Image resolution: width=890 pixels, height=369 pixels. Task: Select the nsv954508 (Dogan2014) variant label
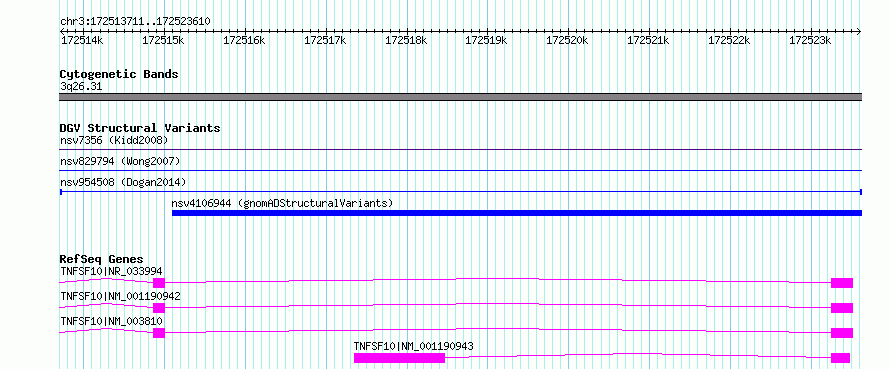123,182
